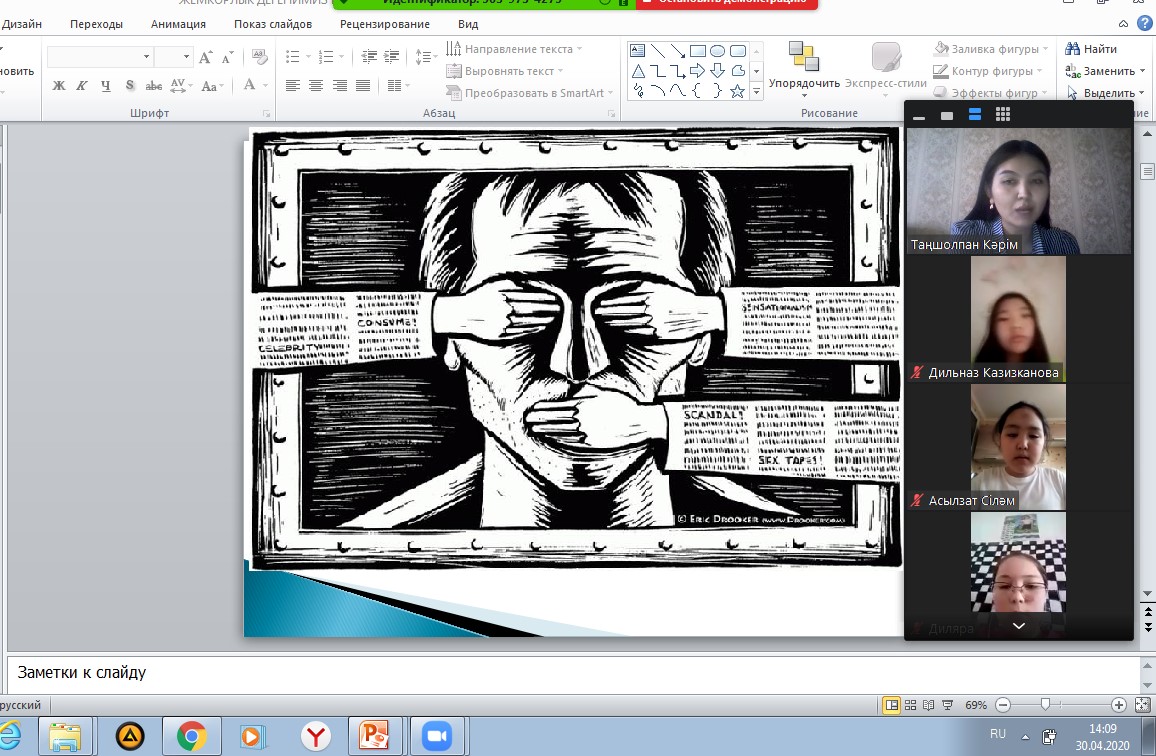Open the Показ слайдов ribbon tab

click(273, 24)
